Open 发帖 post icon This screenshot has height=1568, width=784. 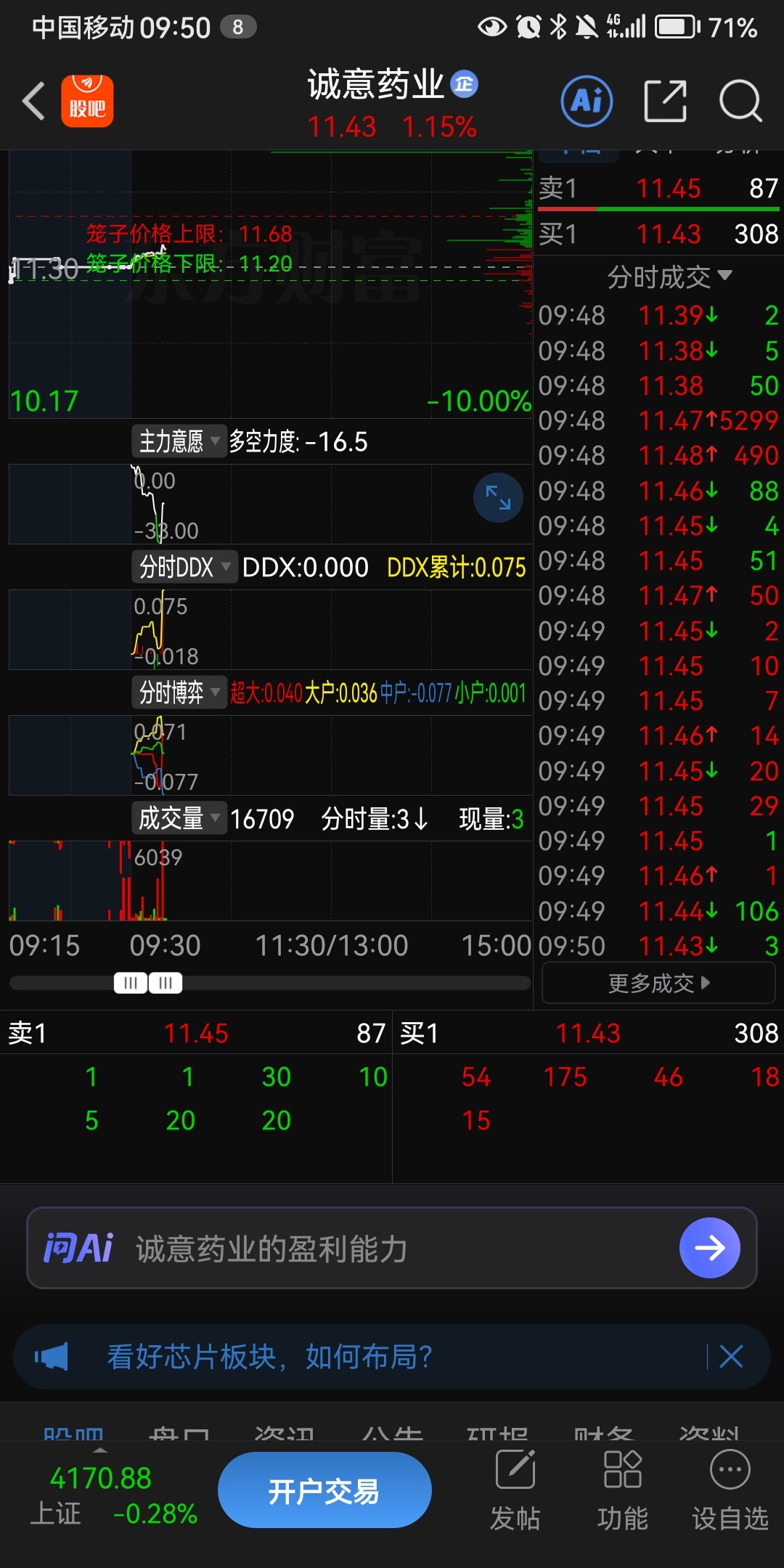point(515,1492)
